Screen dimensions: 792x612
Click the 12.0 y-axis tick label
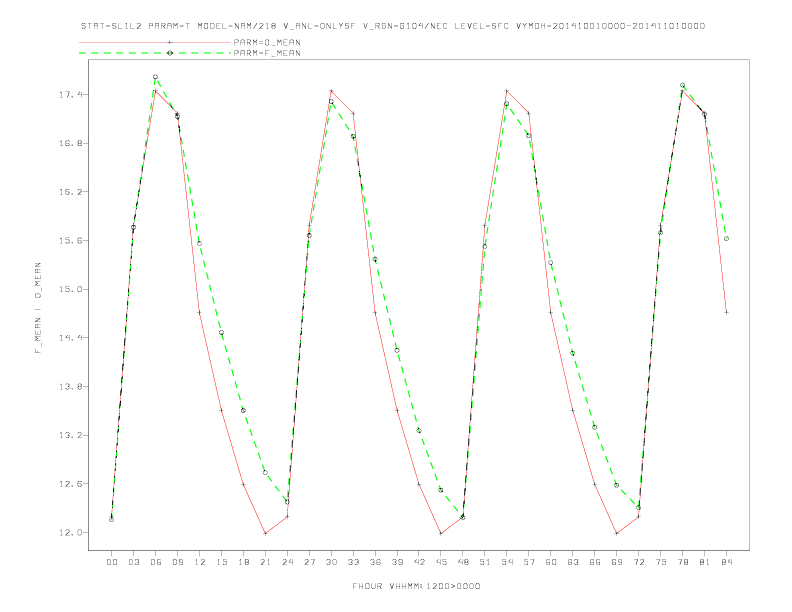tap(70, 533)
